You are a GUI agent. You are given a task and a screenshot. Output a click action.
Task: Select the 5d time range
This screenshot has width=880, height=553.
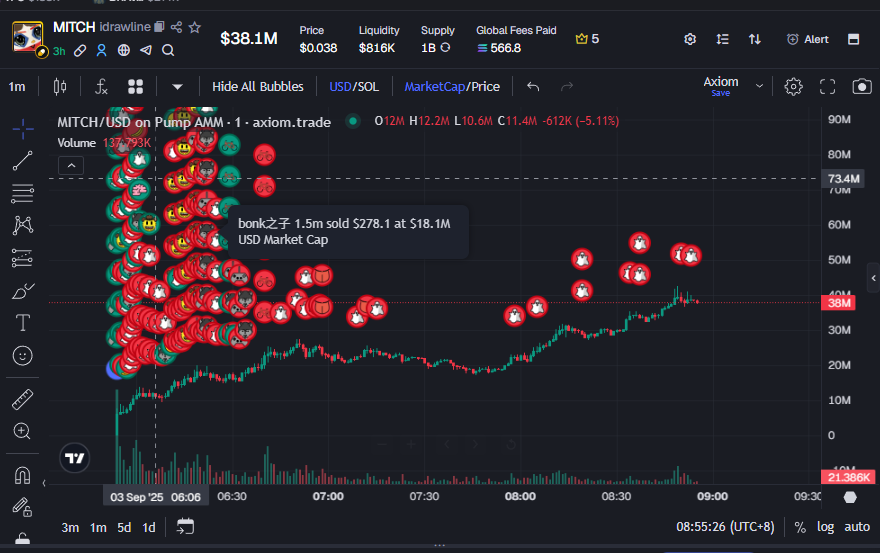pos(124,528)
